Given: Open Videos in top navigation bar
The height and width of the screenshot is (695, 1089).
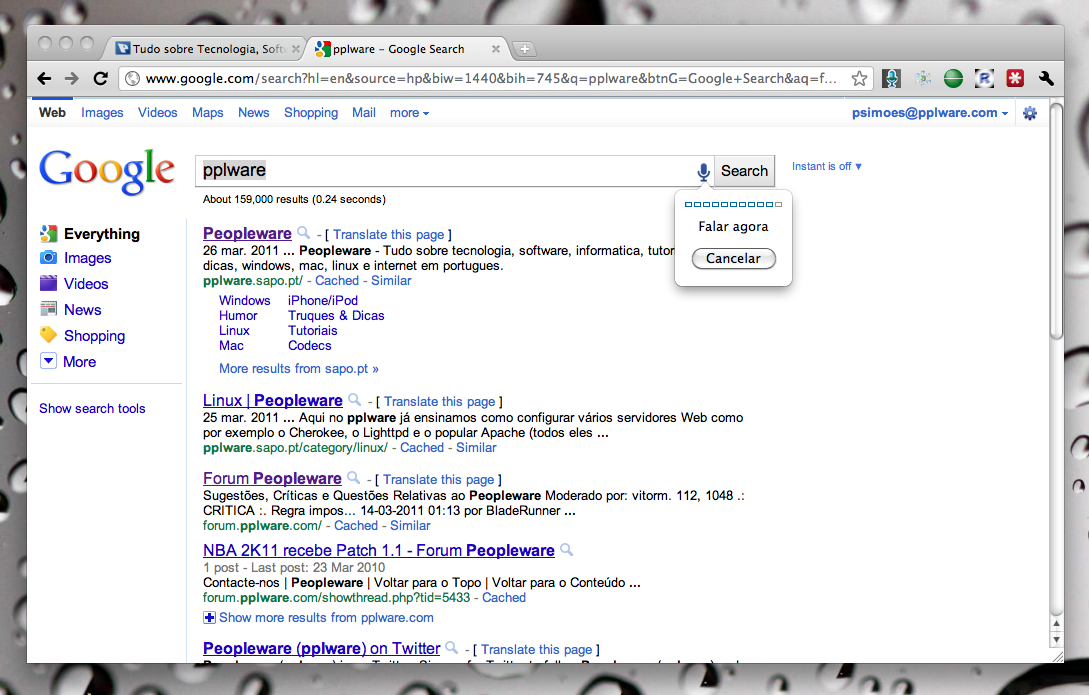Looking at the screenshot, I should pyautogui.click(x=158, y=112).
